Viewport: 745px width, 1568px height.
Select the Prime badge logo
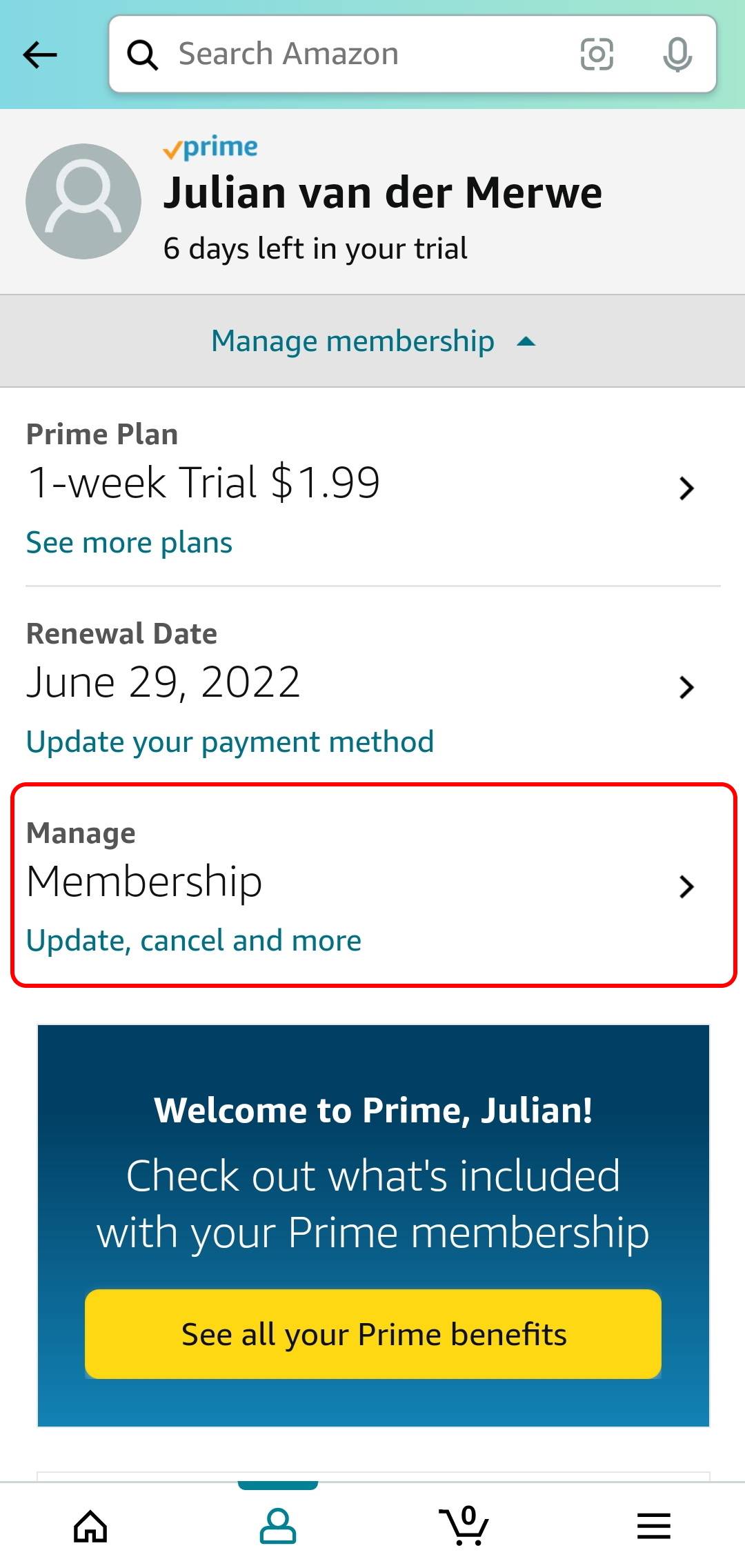(210, 147)
